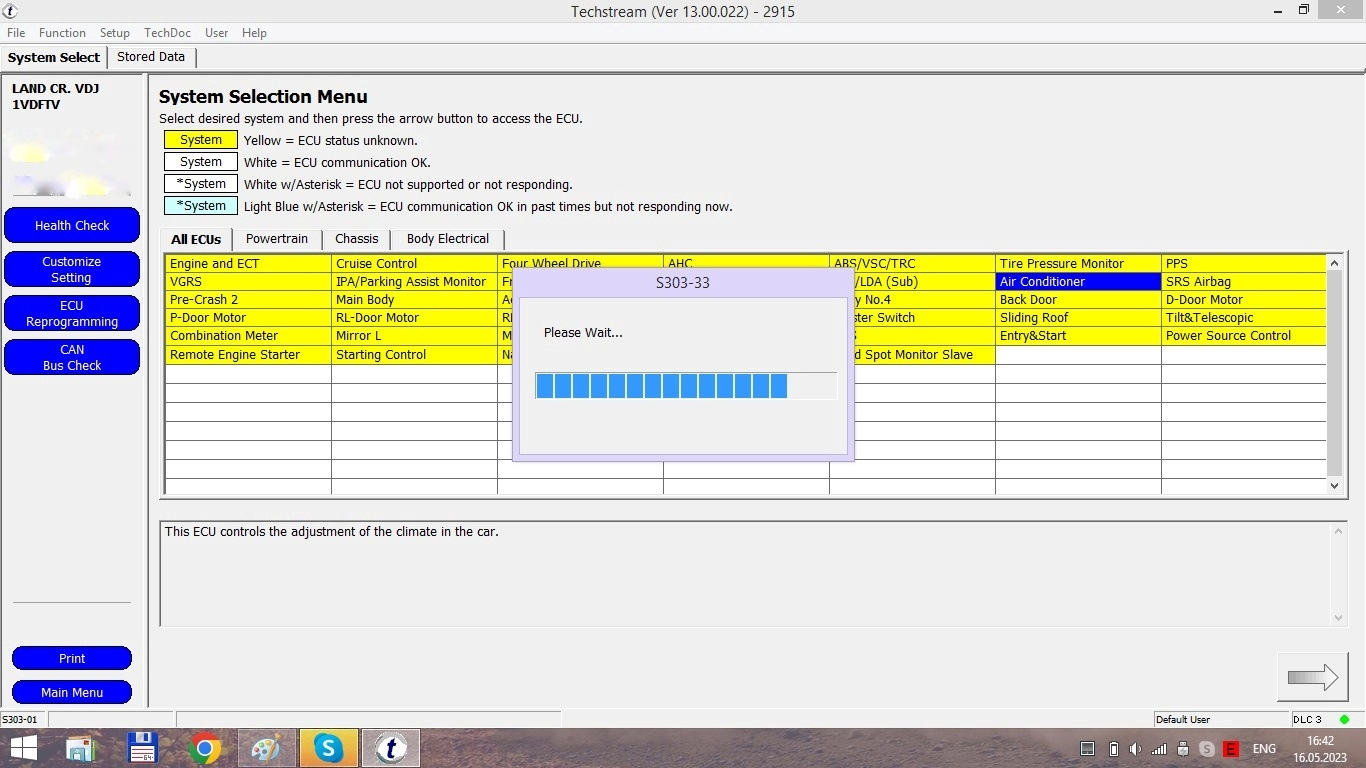Viewport: 1366px width, 768px height.
Task: Select the VGRS system cell
Action: (248, 282)
